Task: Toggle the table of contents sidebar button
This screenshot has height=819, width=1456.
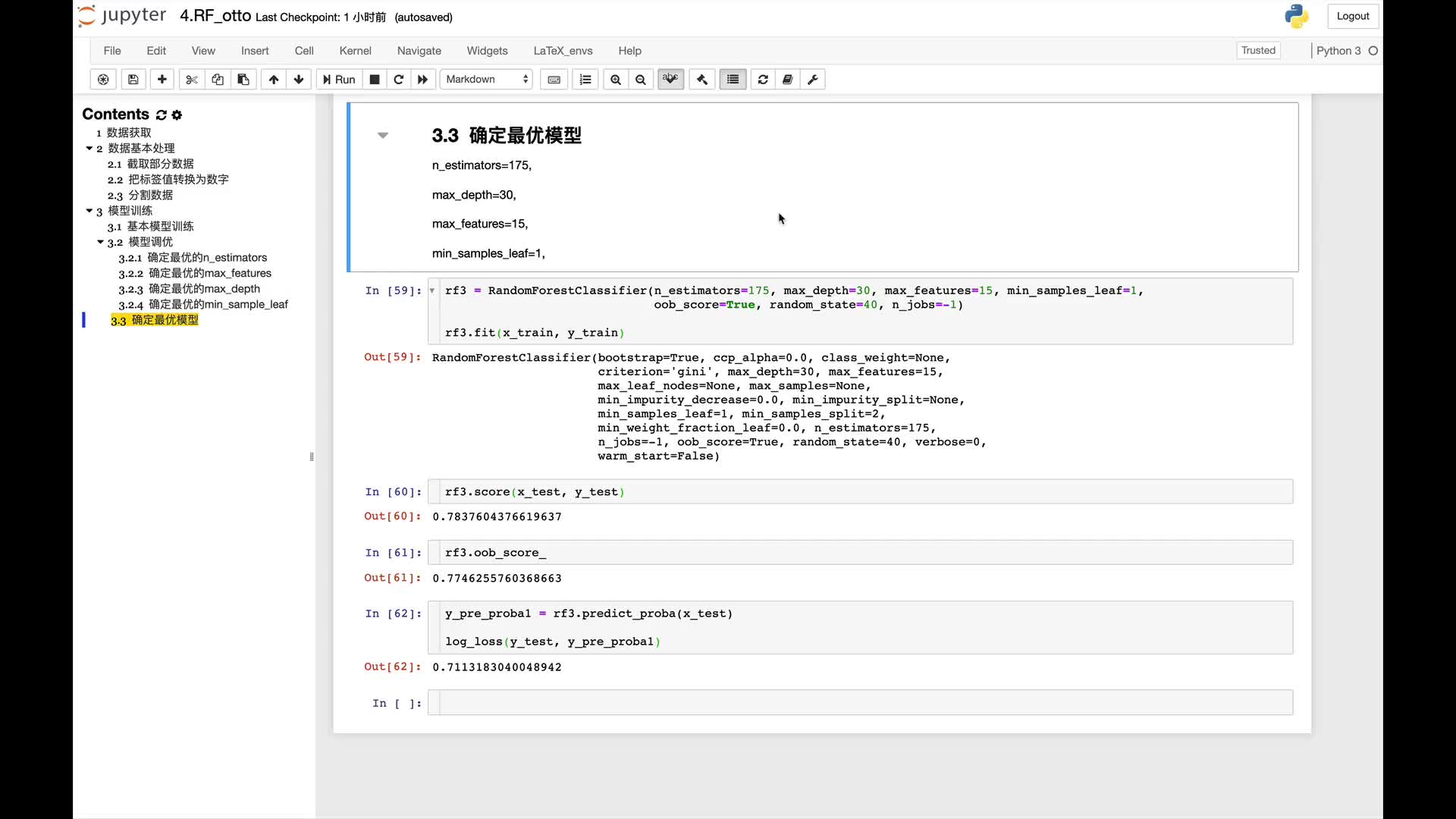Action: tap(733, 80)
